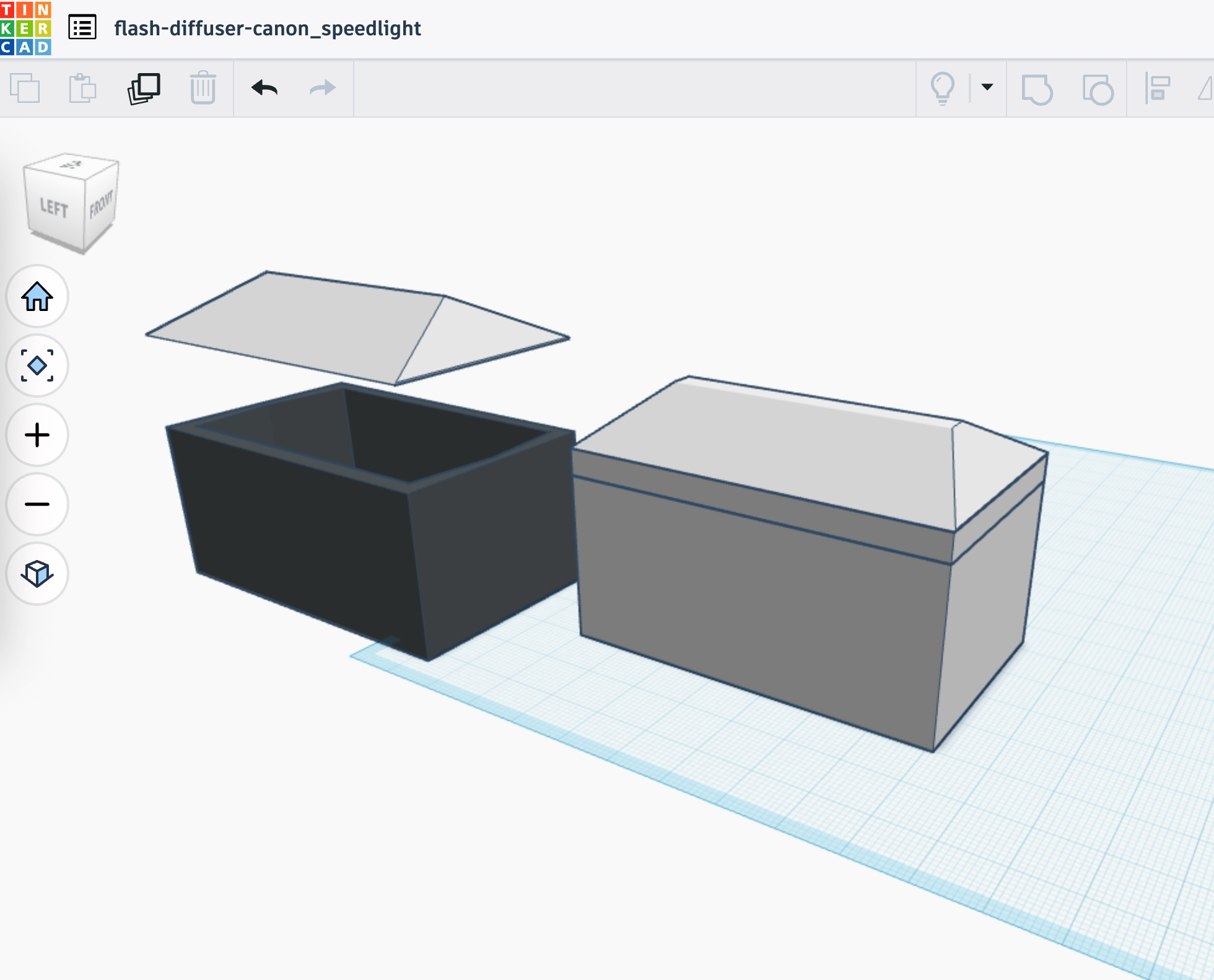Fit all in view

(37, 365)
